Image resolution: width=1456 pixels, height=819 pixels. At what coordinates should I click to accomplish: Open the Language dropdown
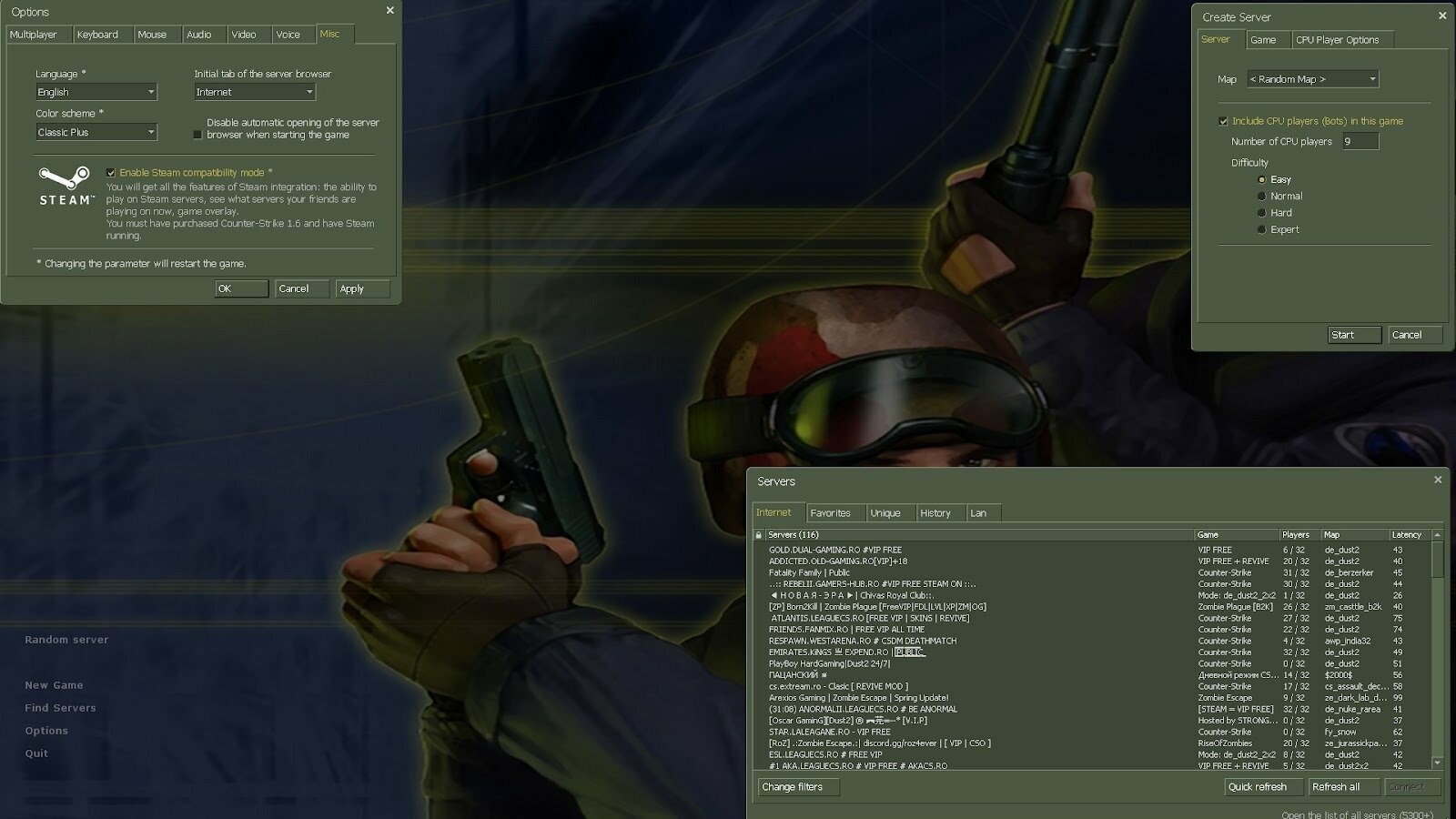[96, 92]
